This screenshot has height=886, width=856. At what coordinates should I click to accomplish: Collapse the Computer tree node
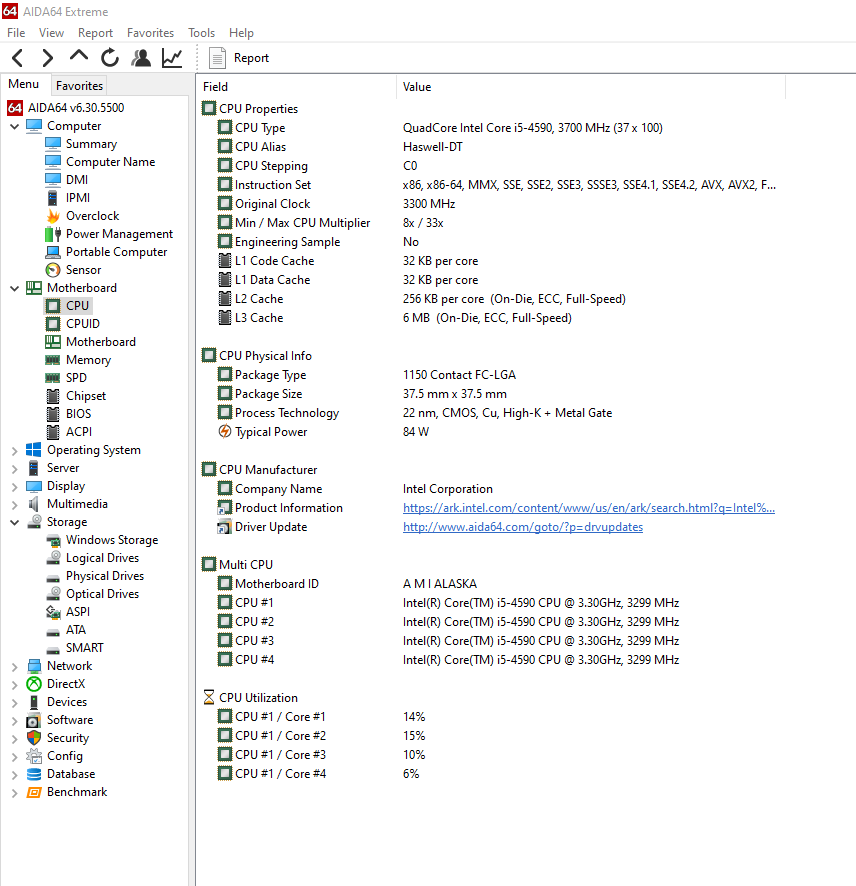click(14, 126)
